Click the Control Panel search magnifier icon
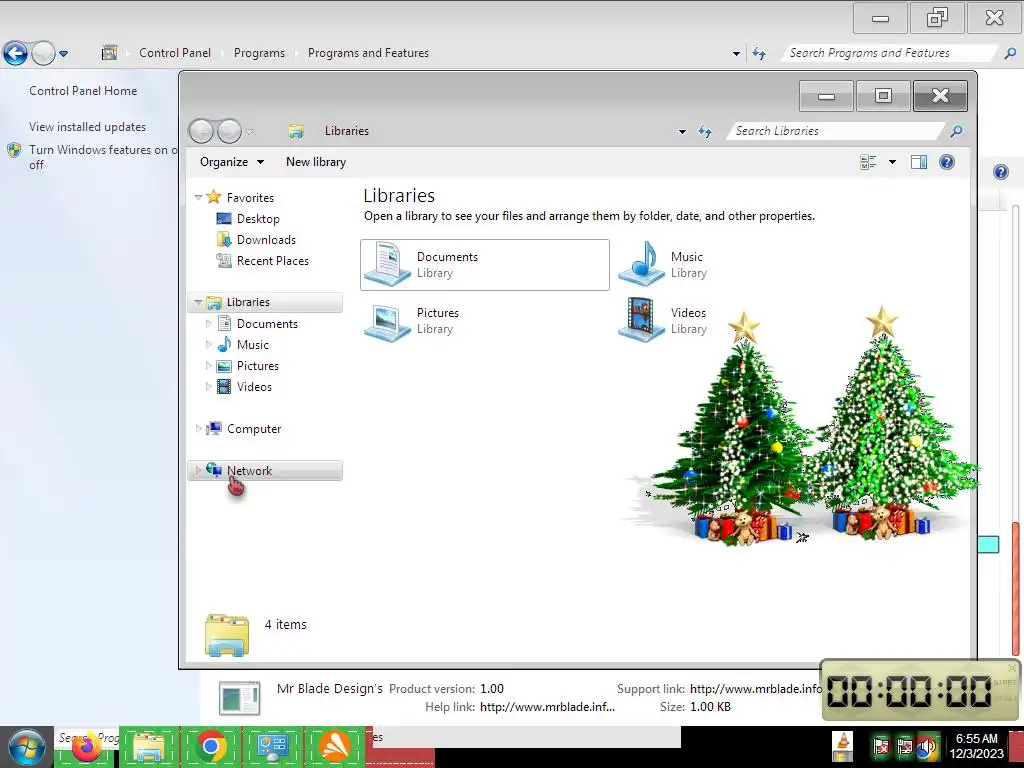Screen dimensions: 1024x768 (1010, 54)
